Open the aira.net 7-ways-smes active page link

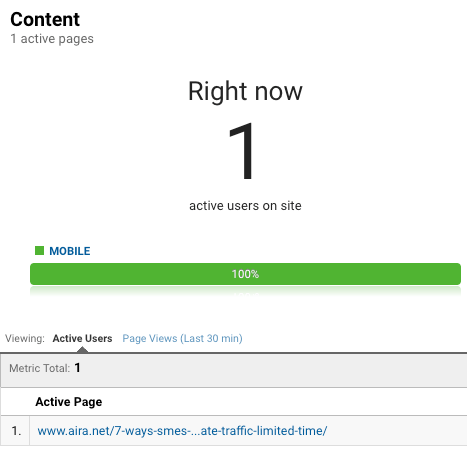(182, 431)
